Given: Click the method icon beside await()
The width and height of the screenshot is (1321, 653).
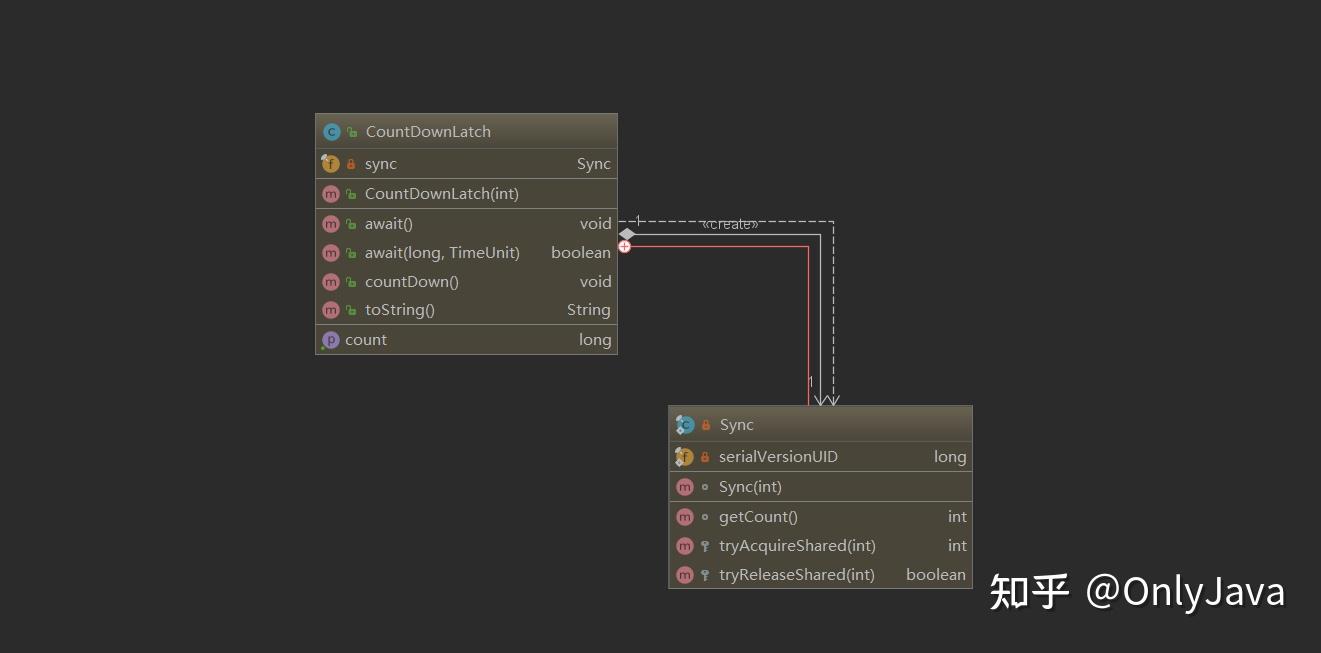Looking at the screenshot, I should point(331,224).
